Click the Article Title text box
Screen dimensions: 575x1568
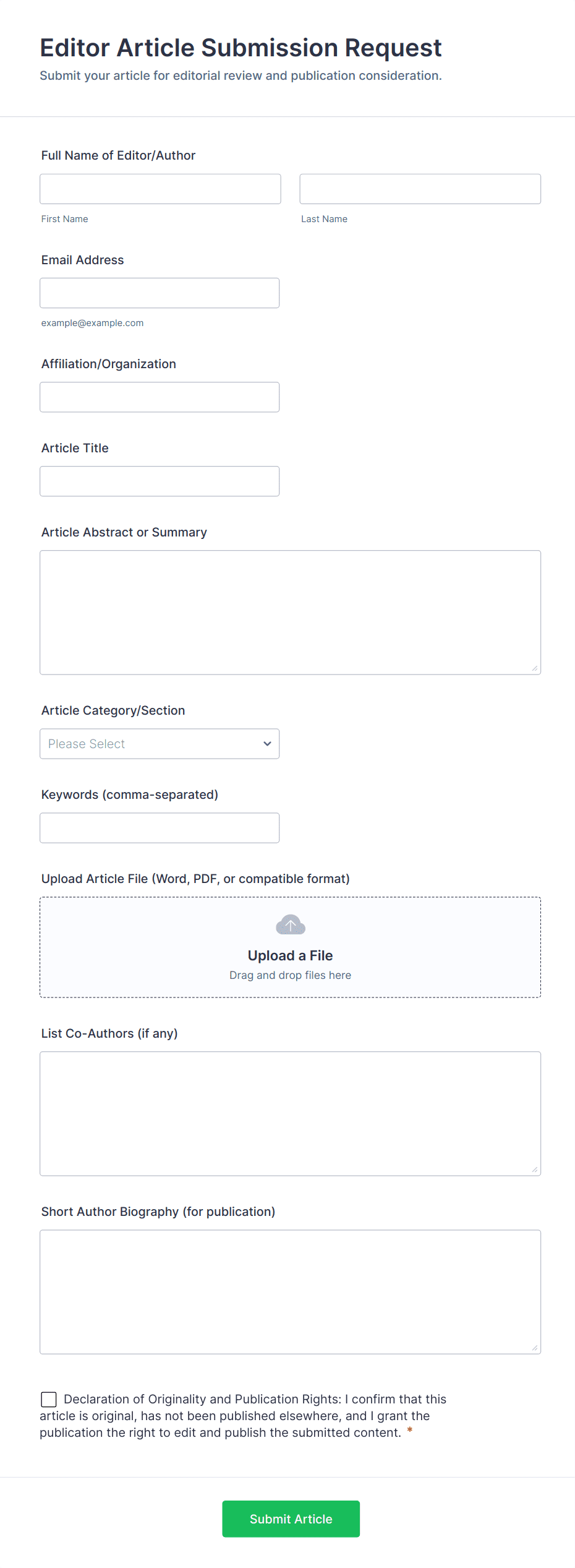coord(160,481)
